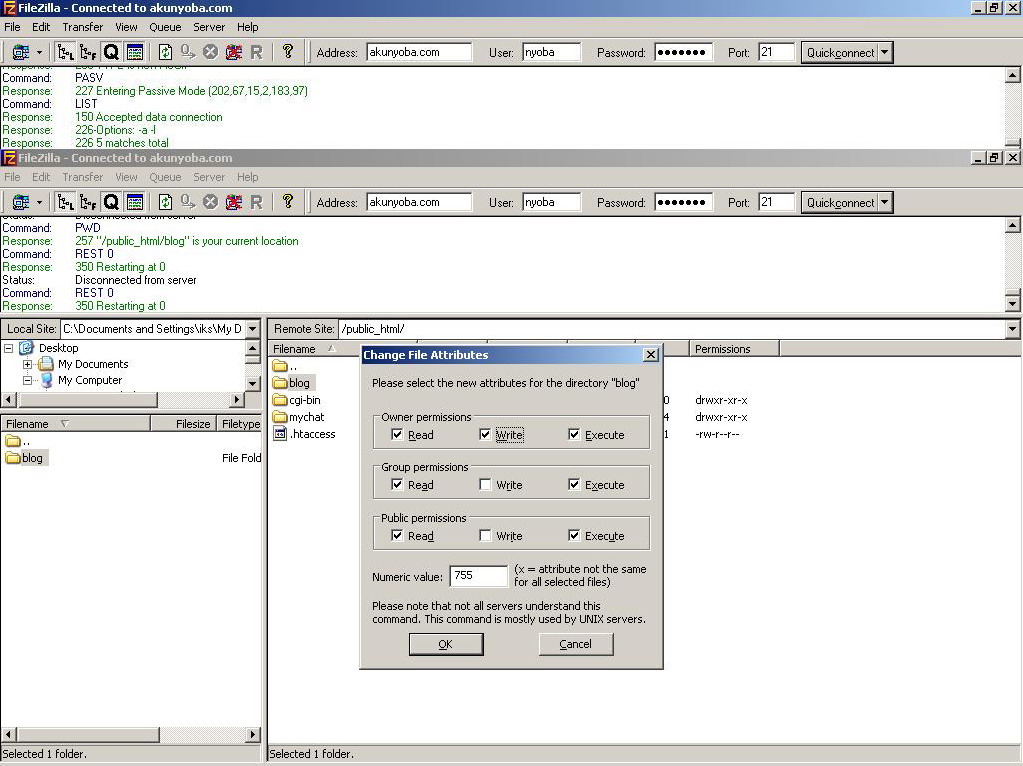Open Queue menu in blue-titled window

[165, 27]
